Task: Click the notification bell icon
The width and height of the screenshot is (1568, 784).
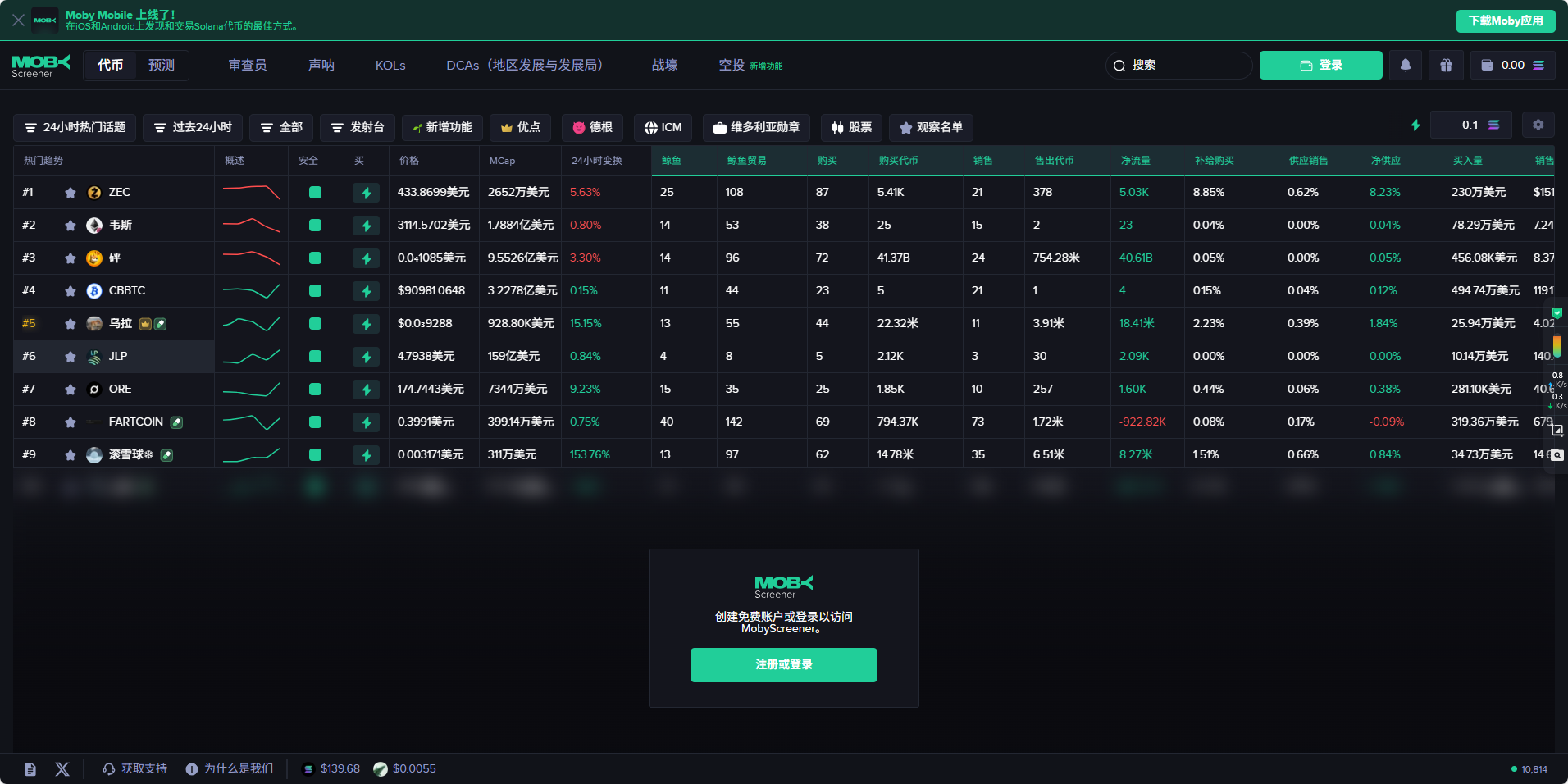Action: tap(1405, 66)
